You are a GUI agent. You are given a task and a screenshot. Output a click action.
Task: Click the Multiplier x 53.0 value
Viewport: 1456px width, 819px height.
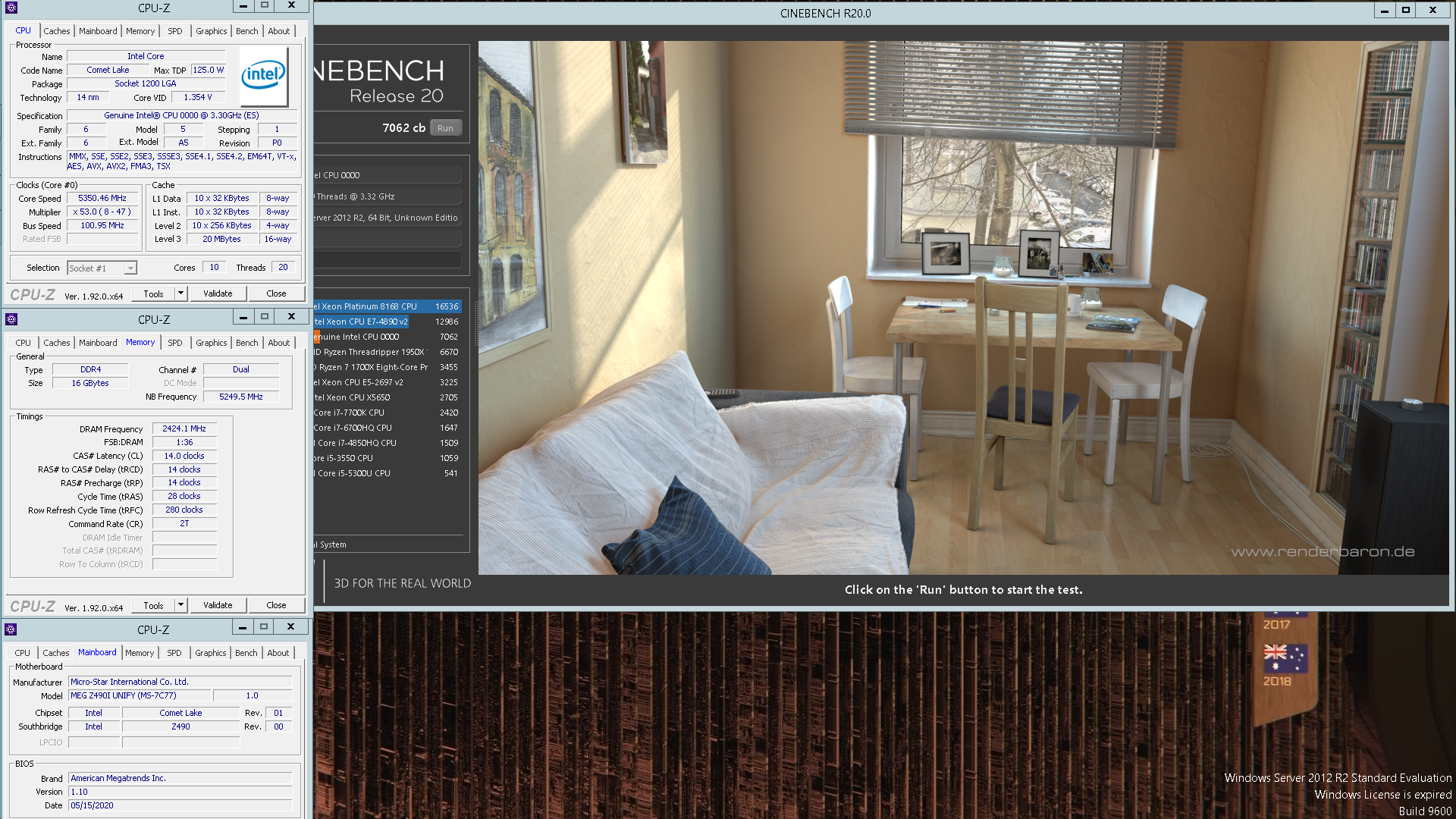(x=102, y=212)
